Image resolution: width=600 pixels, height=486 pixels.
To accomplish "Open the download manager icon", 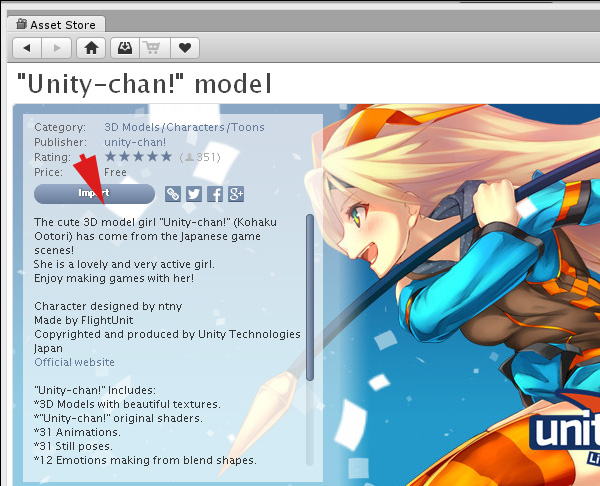I will 125,48.
